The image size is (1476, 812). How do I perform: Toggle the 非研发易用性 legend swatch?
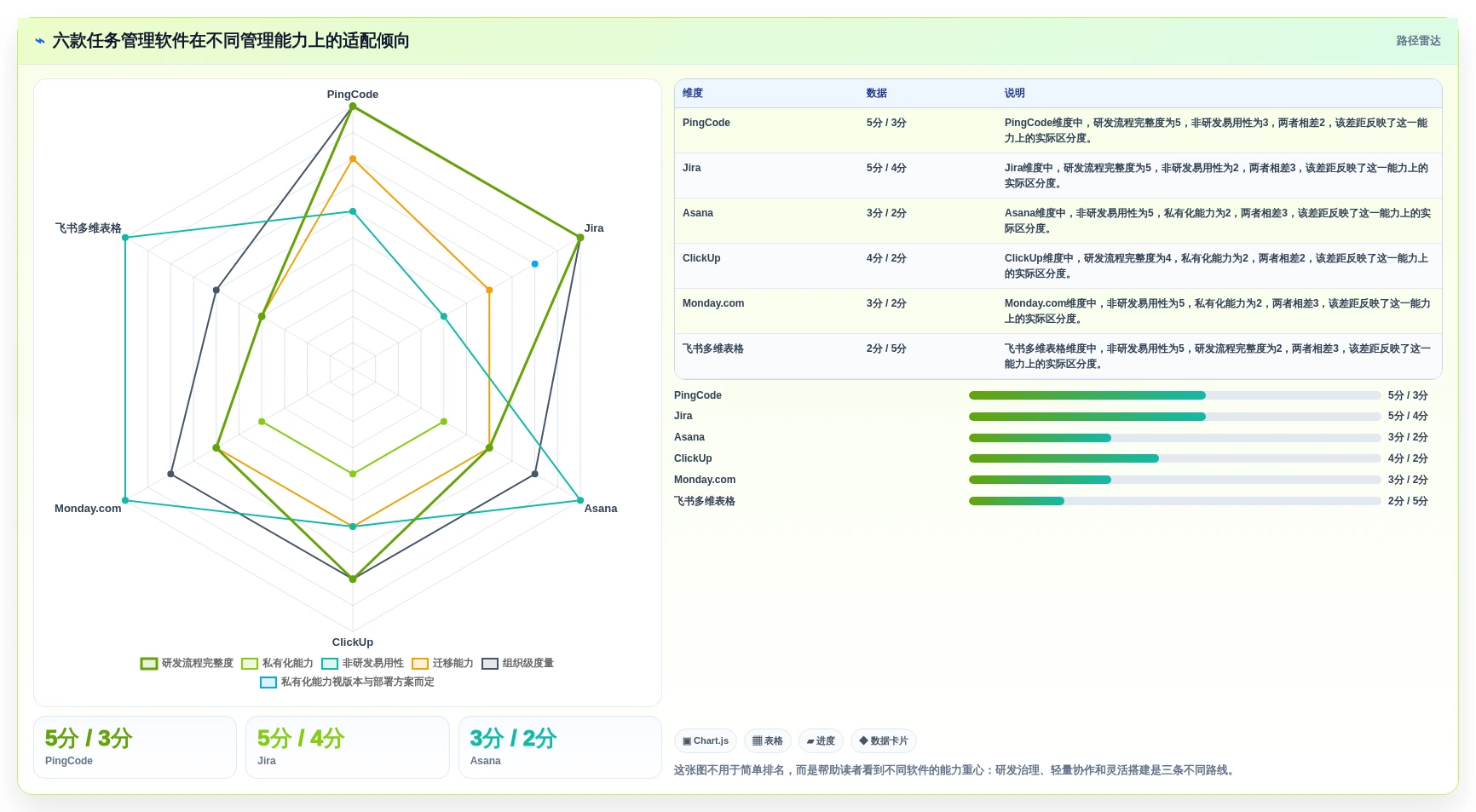point(330,664)
